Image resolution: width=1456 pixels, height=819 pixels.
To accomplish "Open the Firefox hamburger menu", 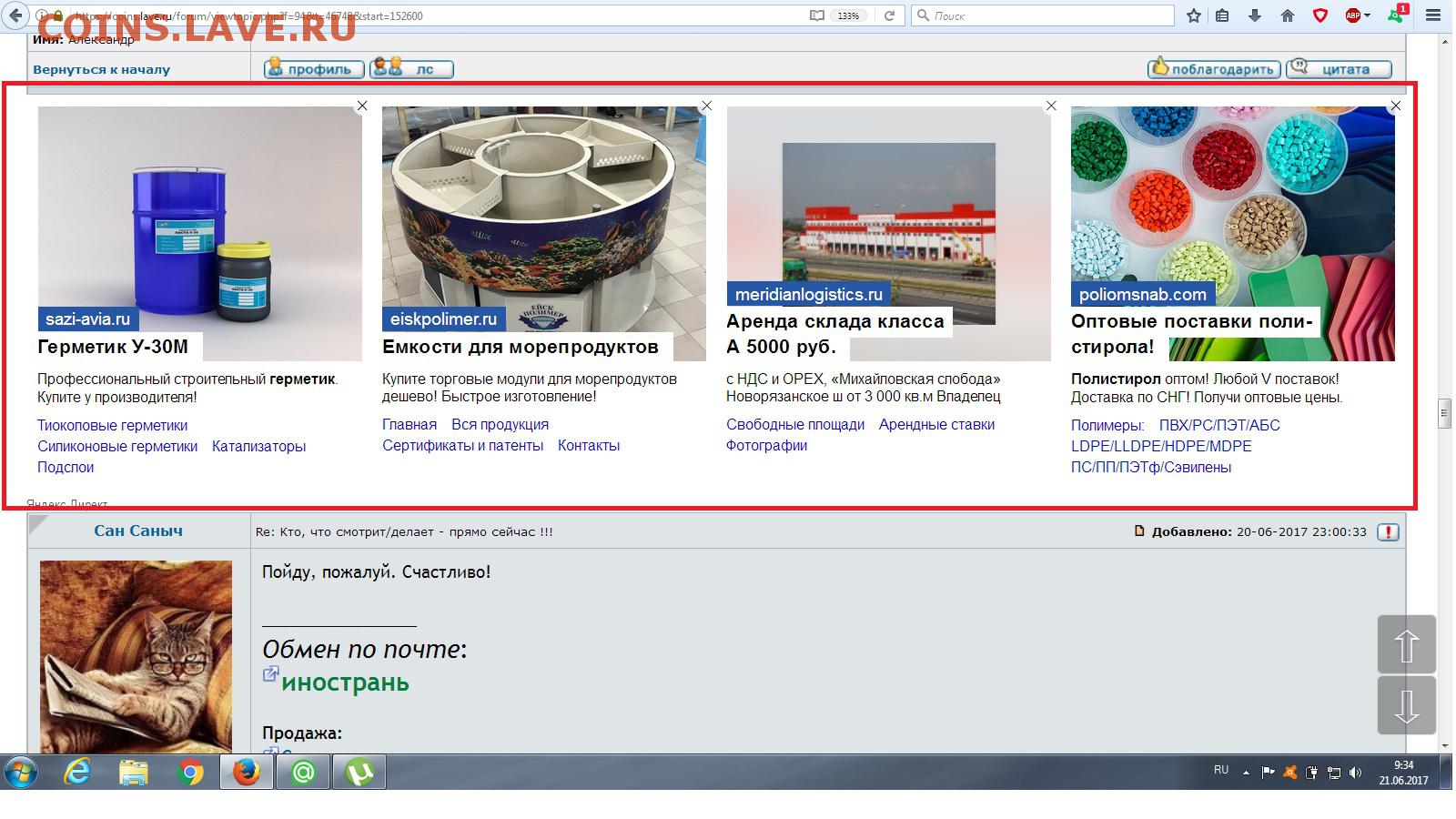I will 1432,15.
